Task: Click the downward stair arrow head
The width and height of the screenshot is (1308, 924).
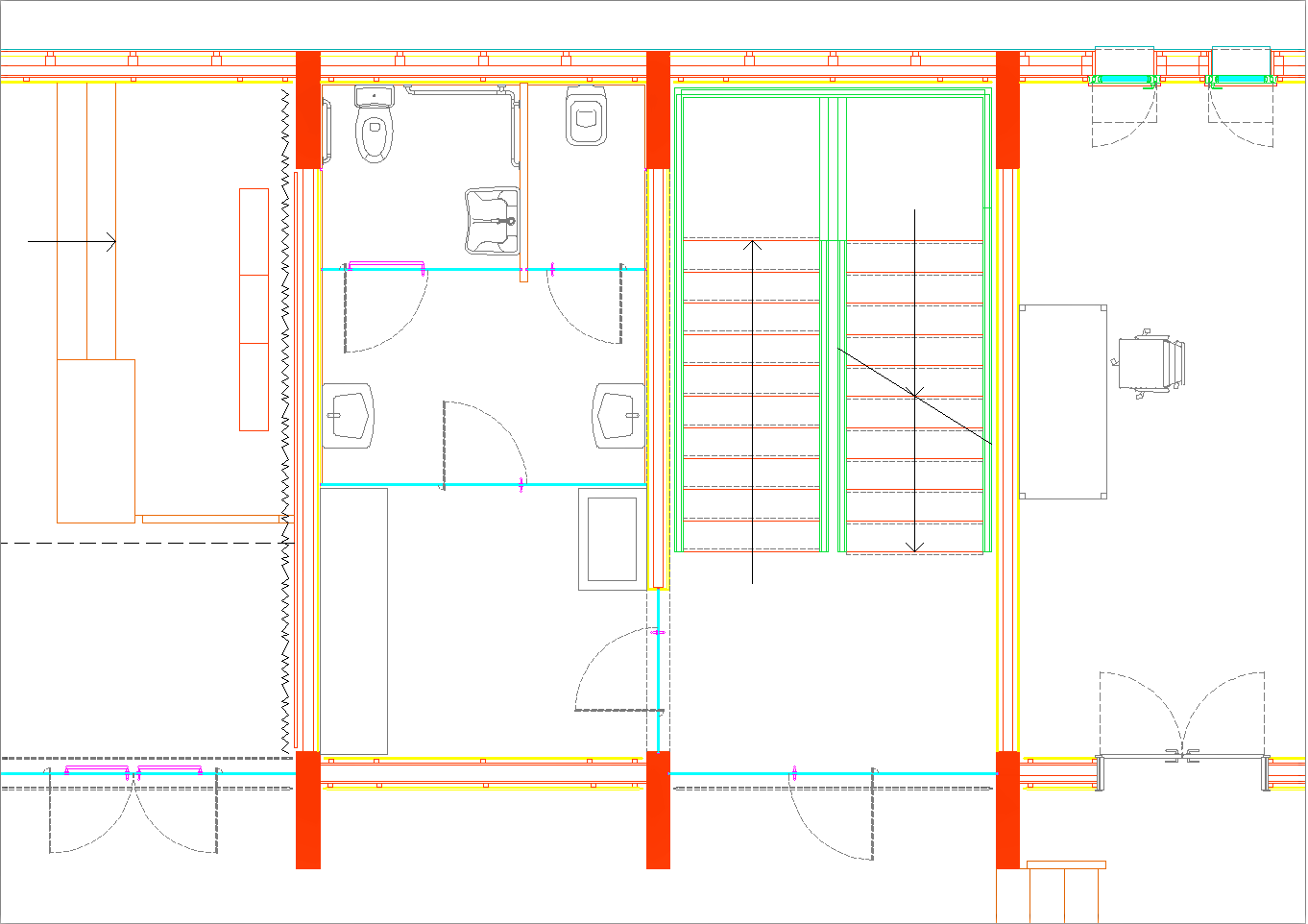Action: pyautogui.click(x=914, y=547)
